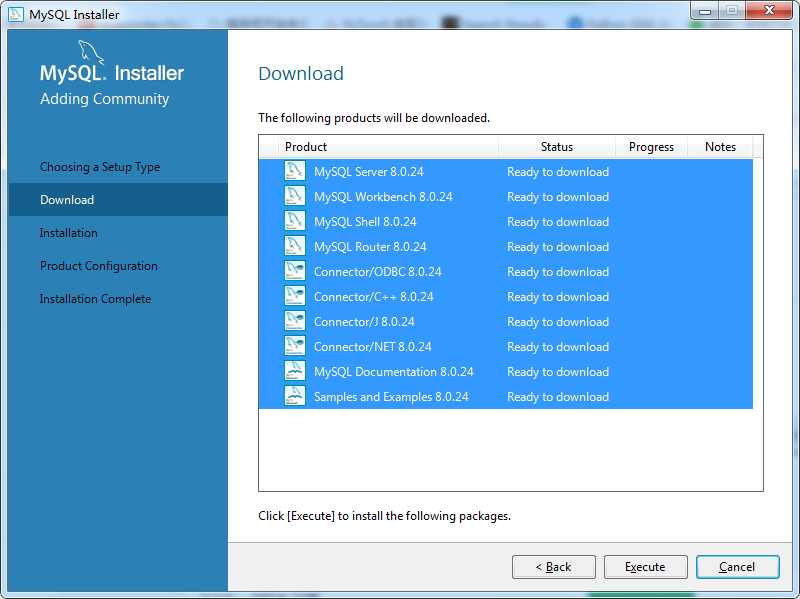Select the MySQL Router 8.0.24 row text
Screen dimensions: 800x599
(370, 247)
